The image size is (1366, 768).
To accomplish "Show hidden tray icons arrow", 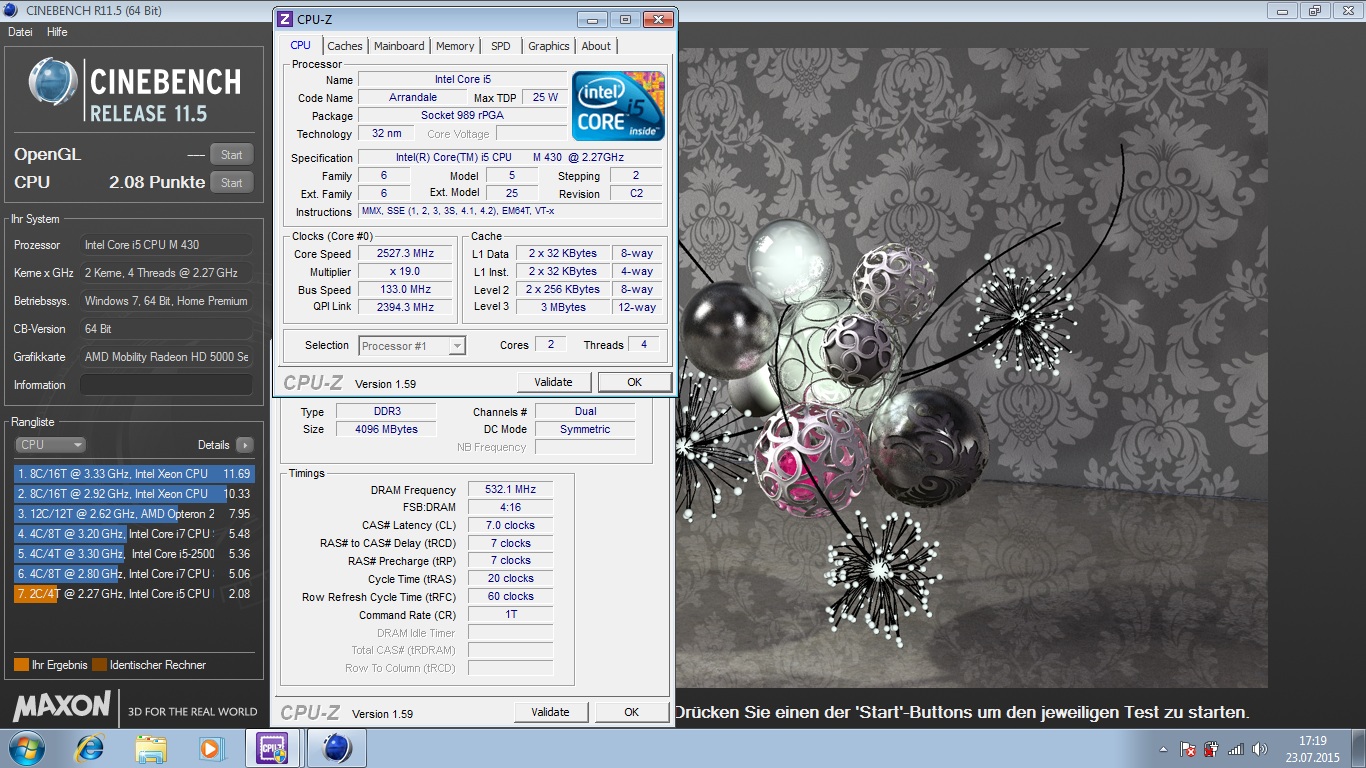I will click(x=1163, y=748).
